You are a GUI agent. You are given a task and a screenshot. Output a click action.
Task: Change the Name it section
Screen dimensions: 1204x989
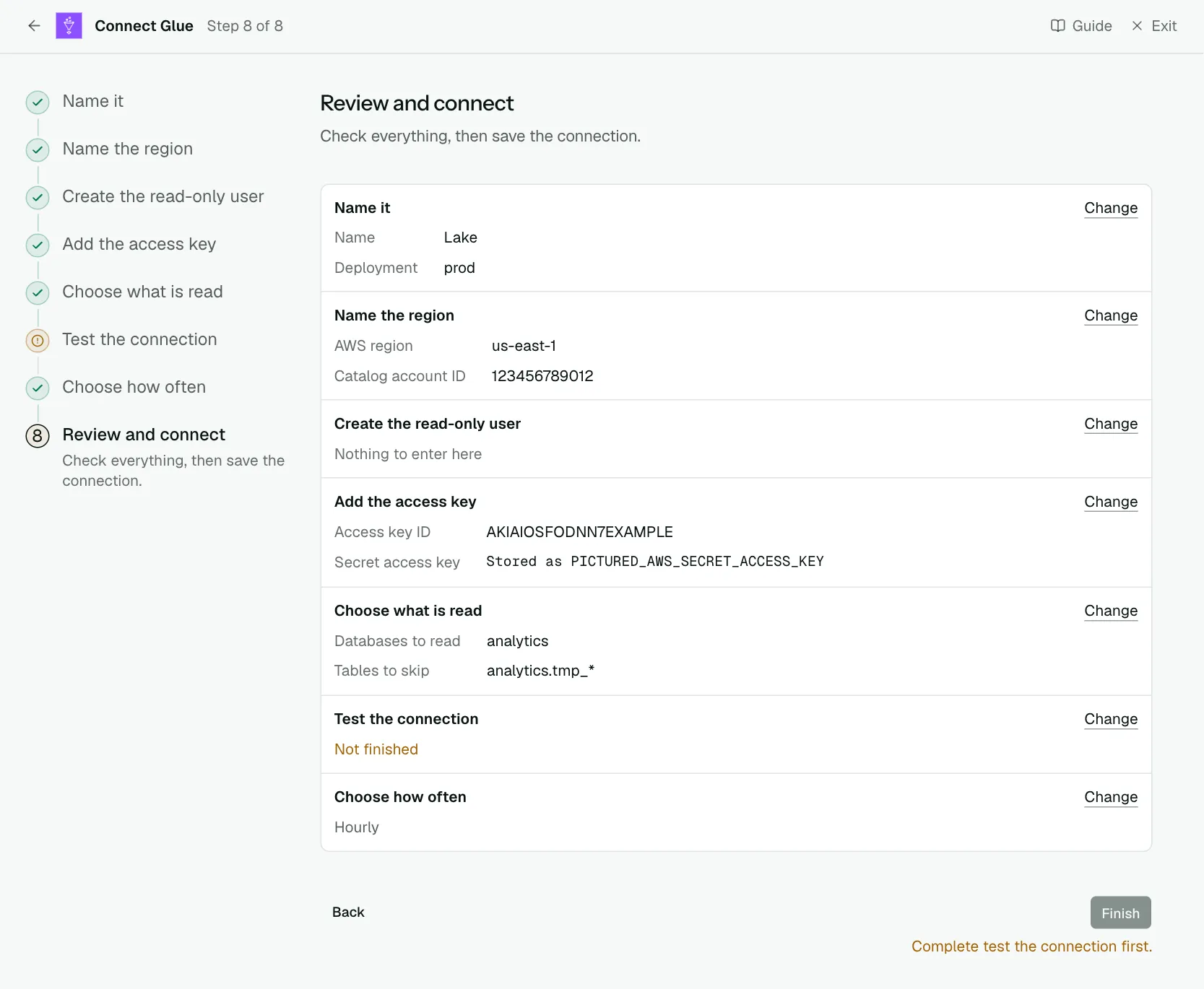pos(1111,208)
